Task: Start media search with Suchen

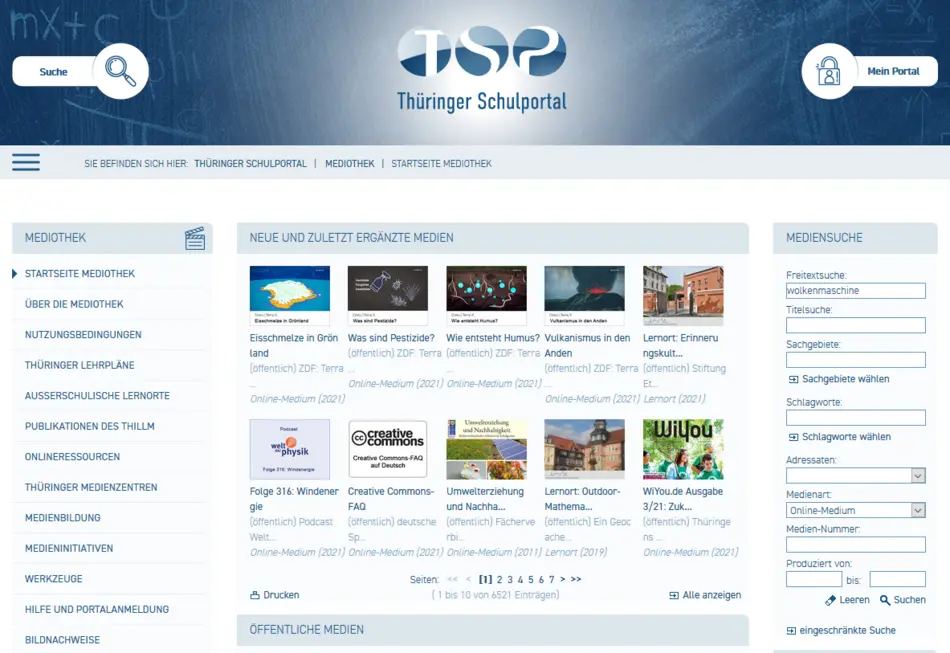Action: pyautogui.click(x=902, y=600)
